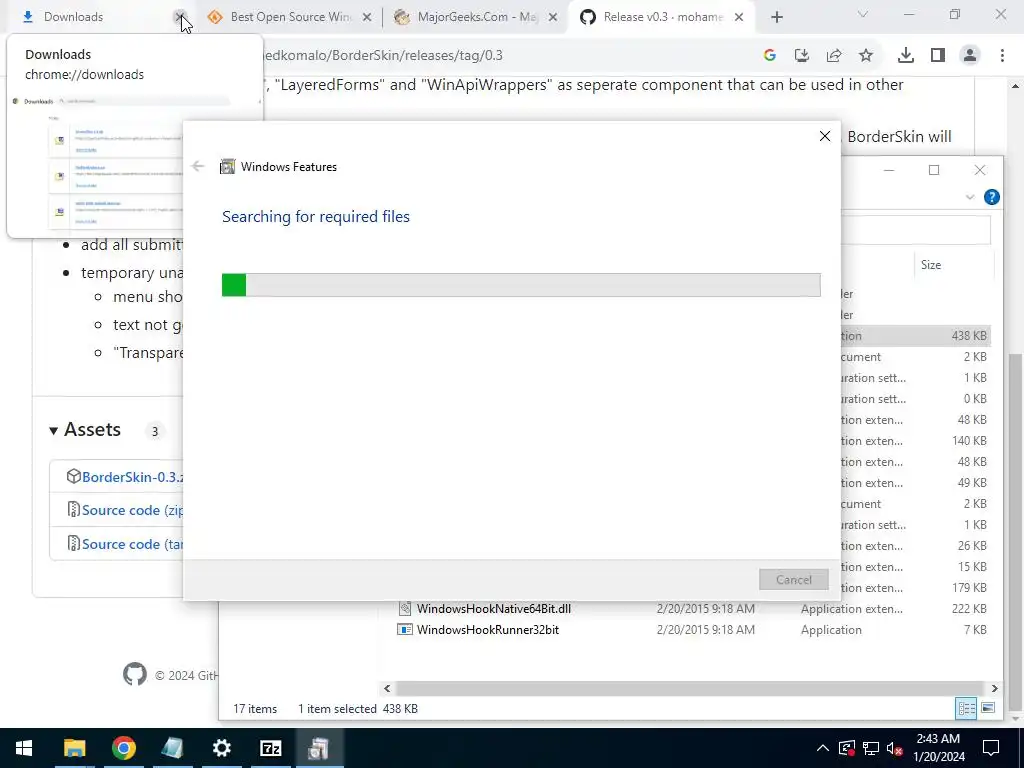Click the Explorer horizontal scrollbar right arrow
This screenshot has width=1024, height=768.
(x=995, y=688)
